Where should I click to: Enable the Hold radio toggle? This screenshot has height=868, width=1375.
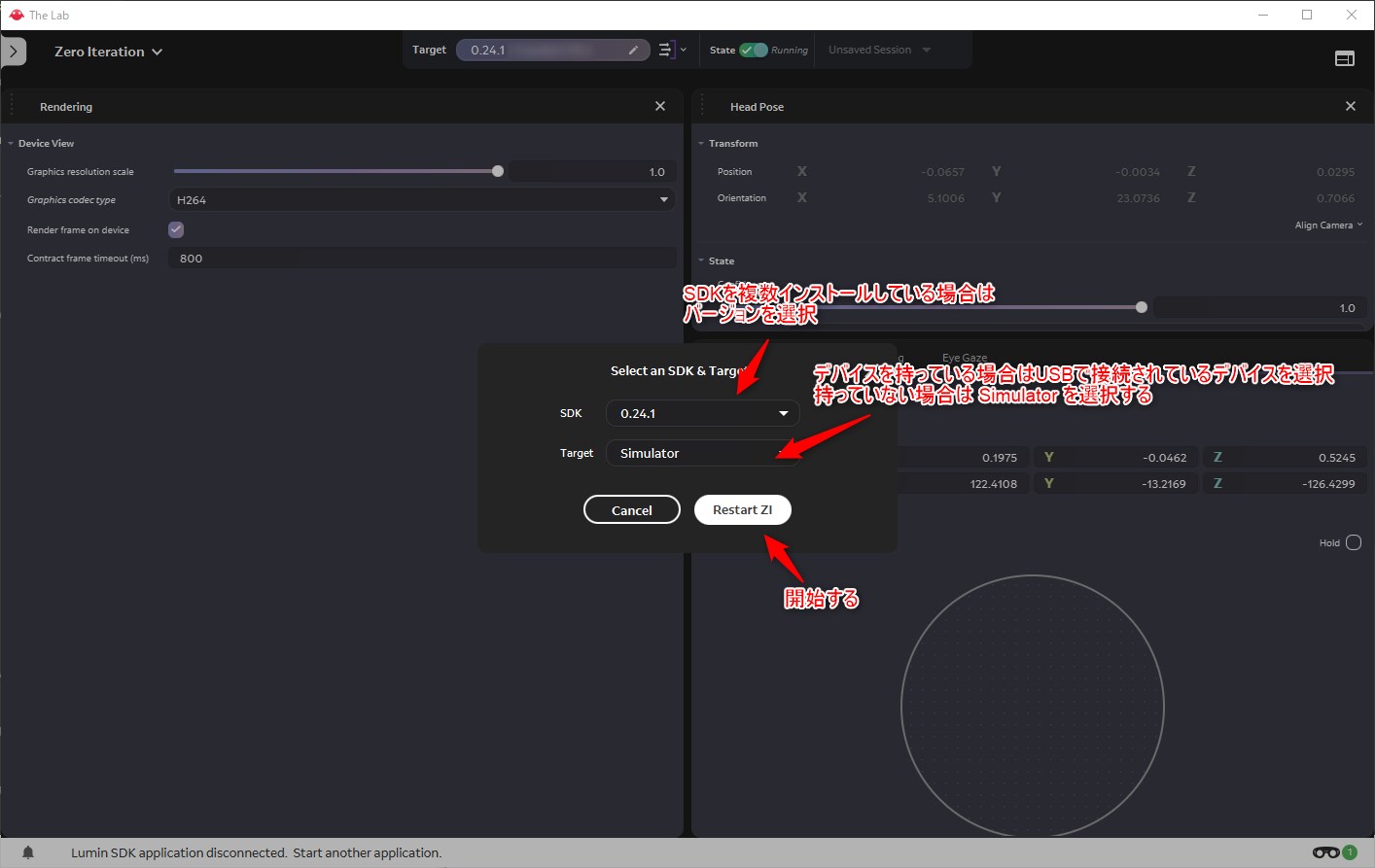tap(1353, 542)
